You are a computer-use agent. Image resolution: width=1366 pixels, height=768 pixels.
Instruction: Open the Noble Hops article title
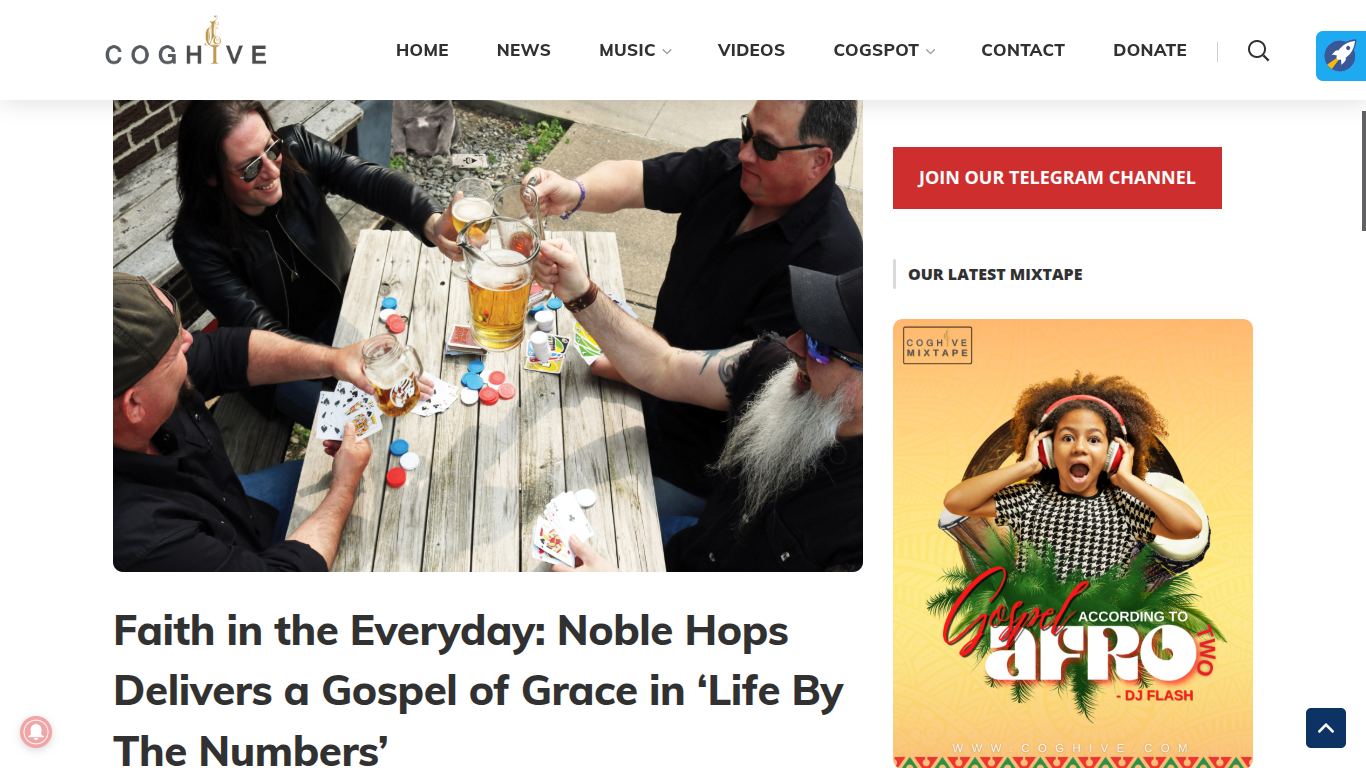click(479, 689)
